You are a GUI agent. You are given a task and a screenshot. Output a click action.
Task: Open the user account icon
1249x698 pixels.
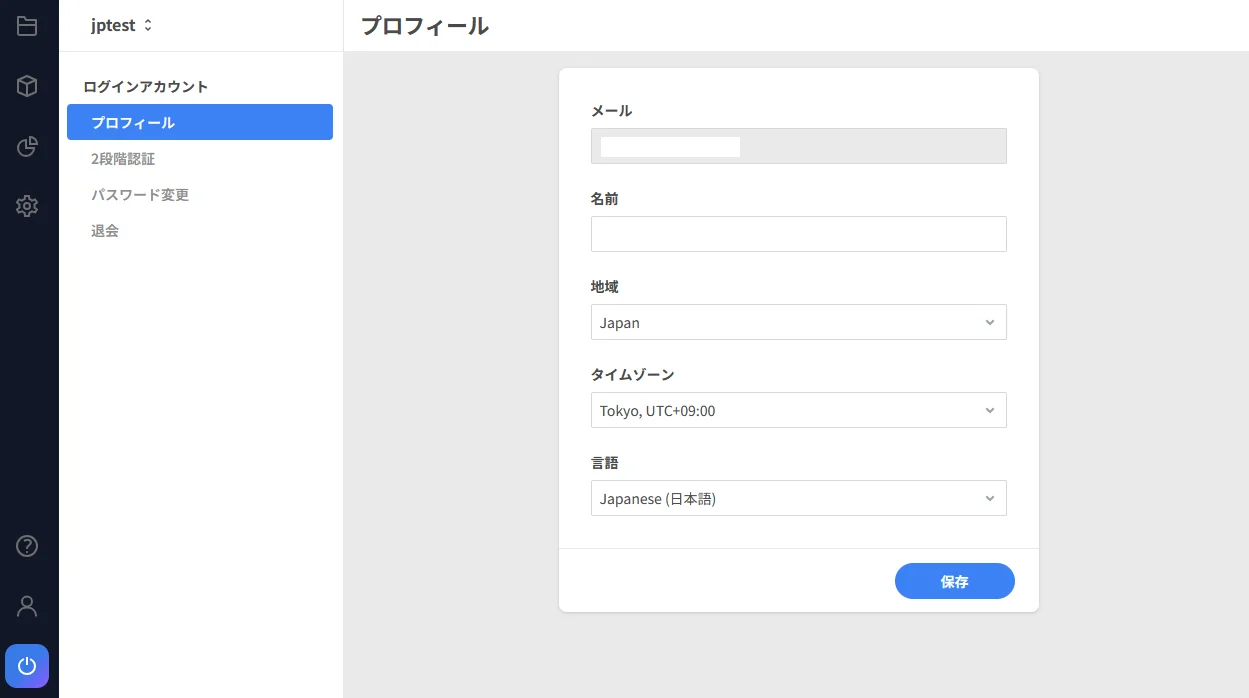click(27, 606)
